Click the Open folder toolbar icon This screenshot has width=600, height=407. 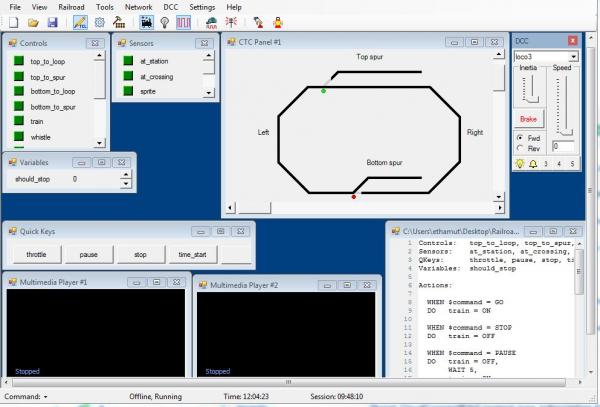[x=33, y=21]
